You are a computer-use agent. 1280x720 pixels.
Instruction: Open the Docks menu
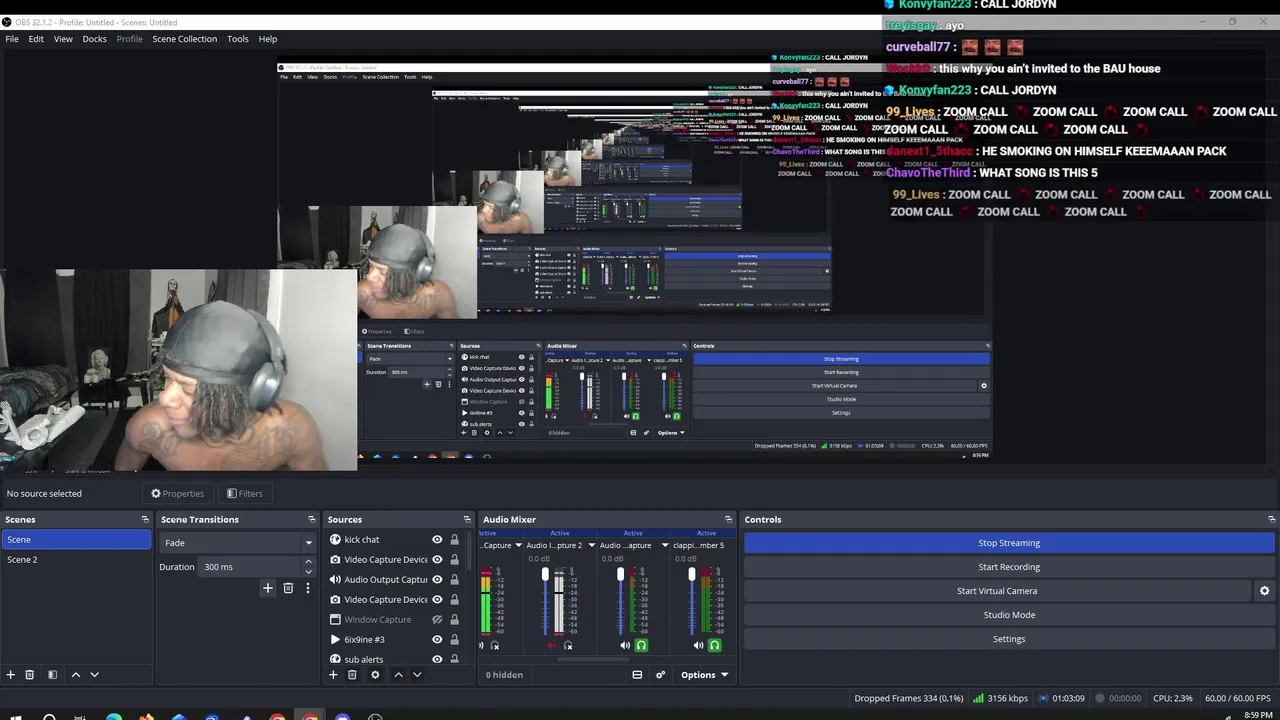coord(94,39)
